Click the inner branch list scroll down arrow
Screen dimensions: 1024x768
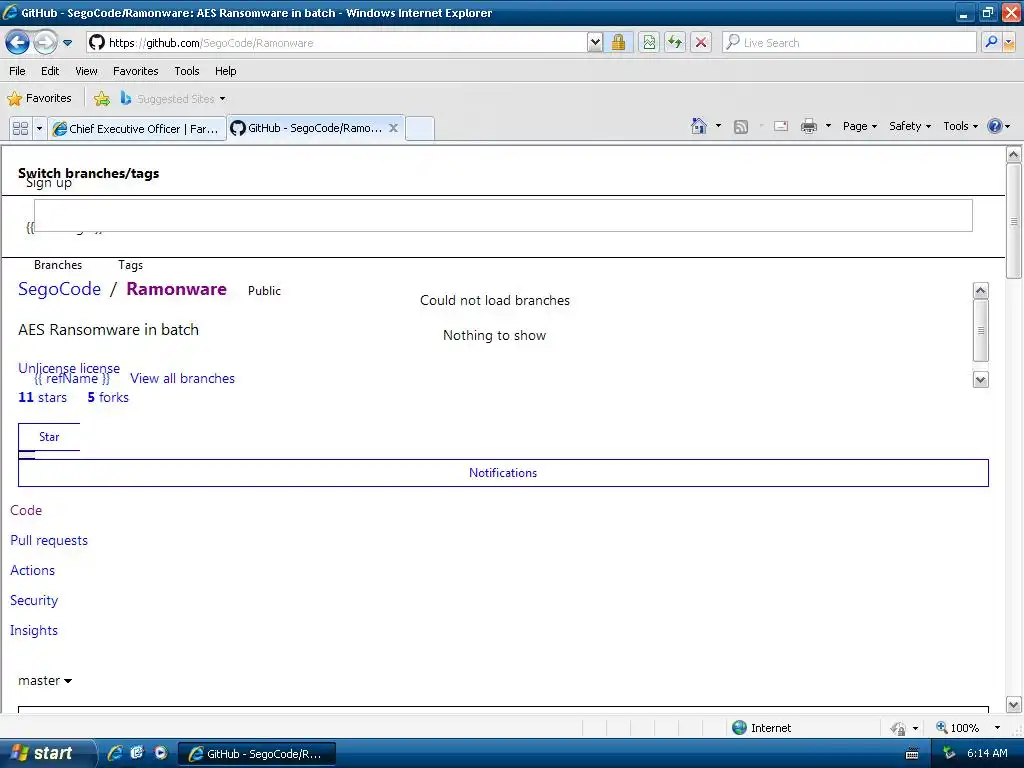980,379
